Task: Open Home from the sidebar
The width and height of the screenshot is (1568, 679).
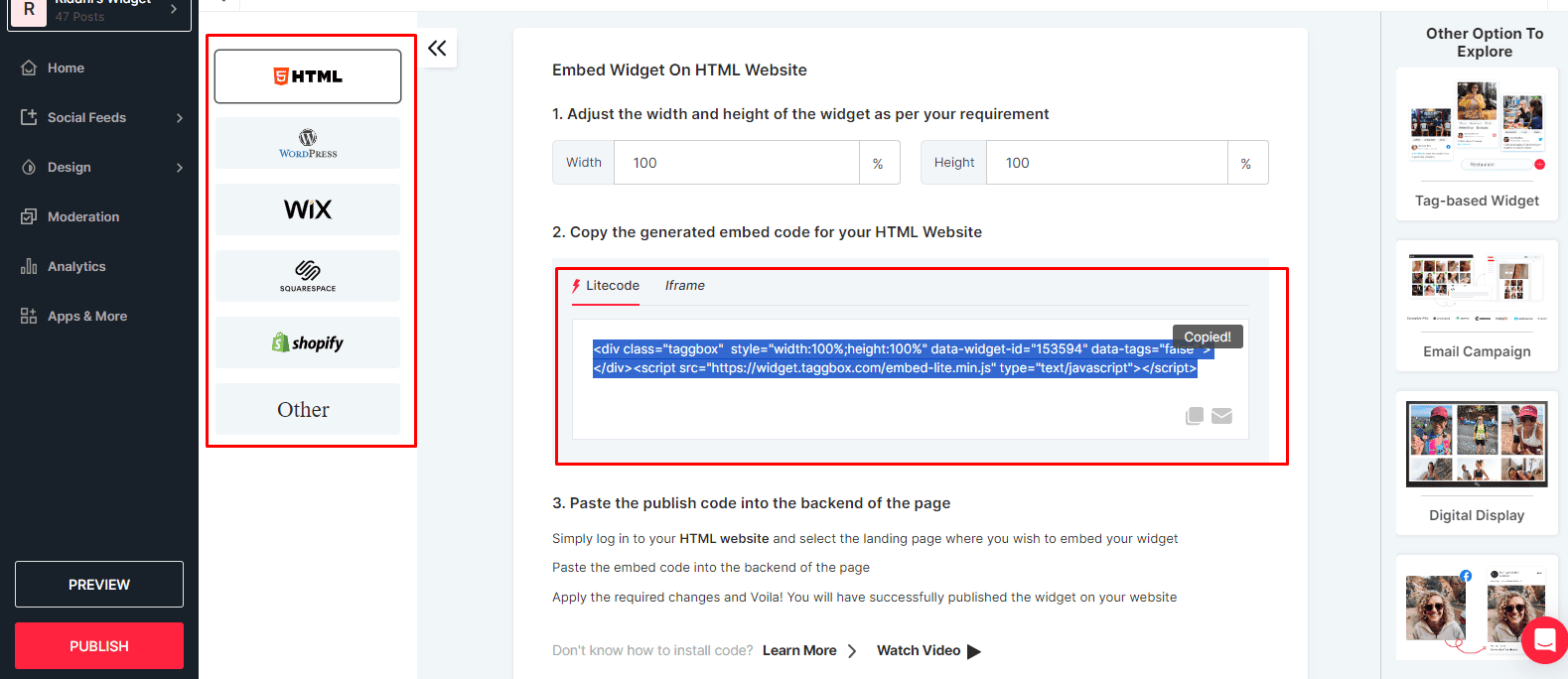Action: [66, 68]
